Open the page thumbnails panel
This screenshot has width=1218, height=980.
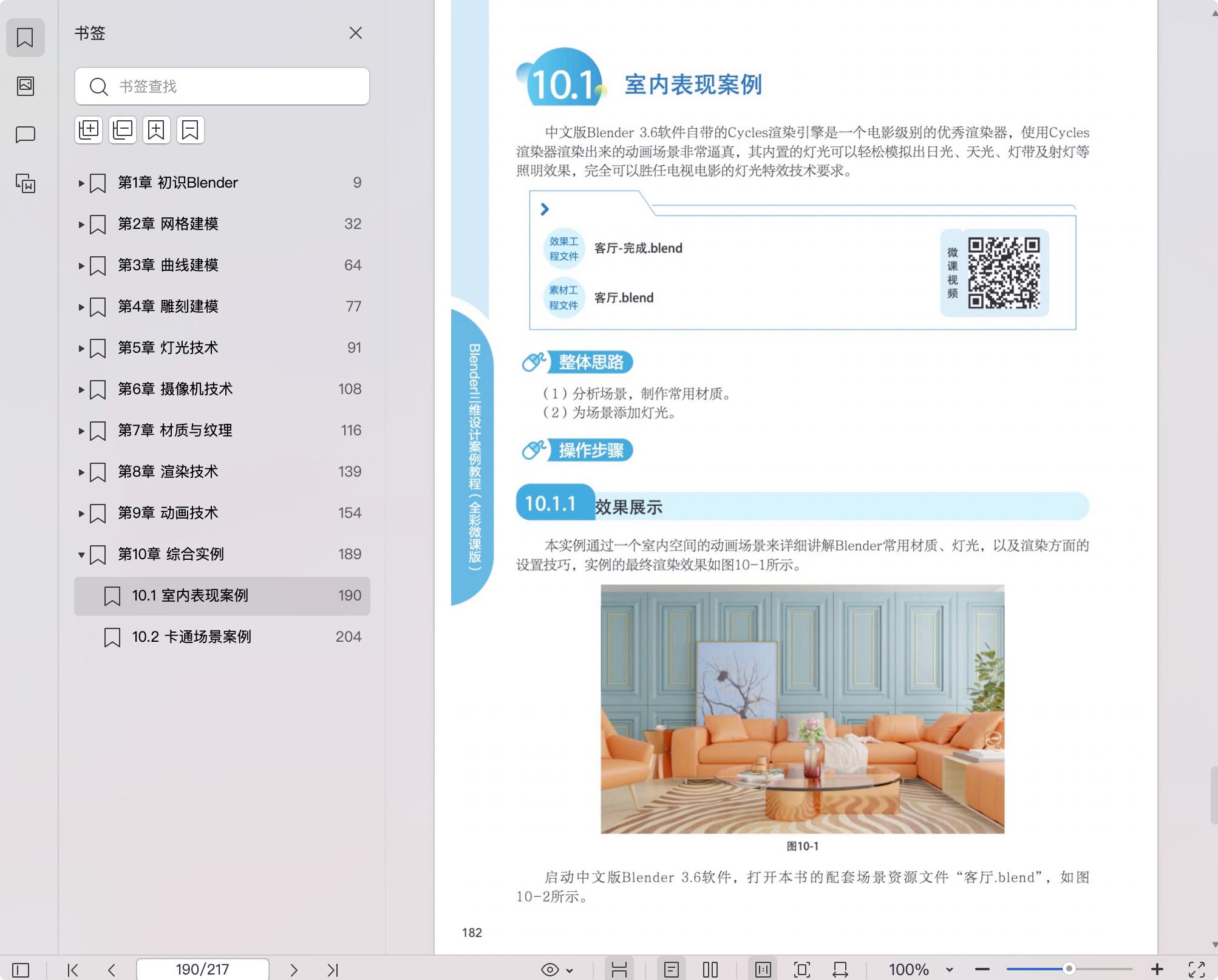point(25,86)
